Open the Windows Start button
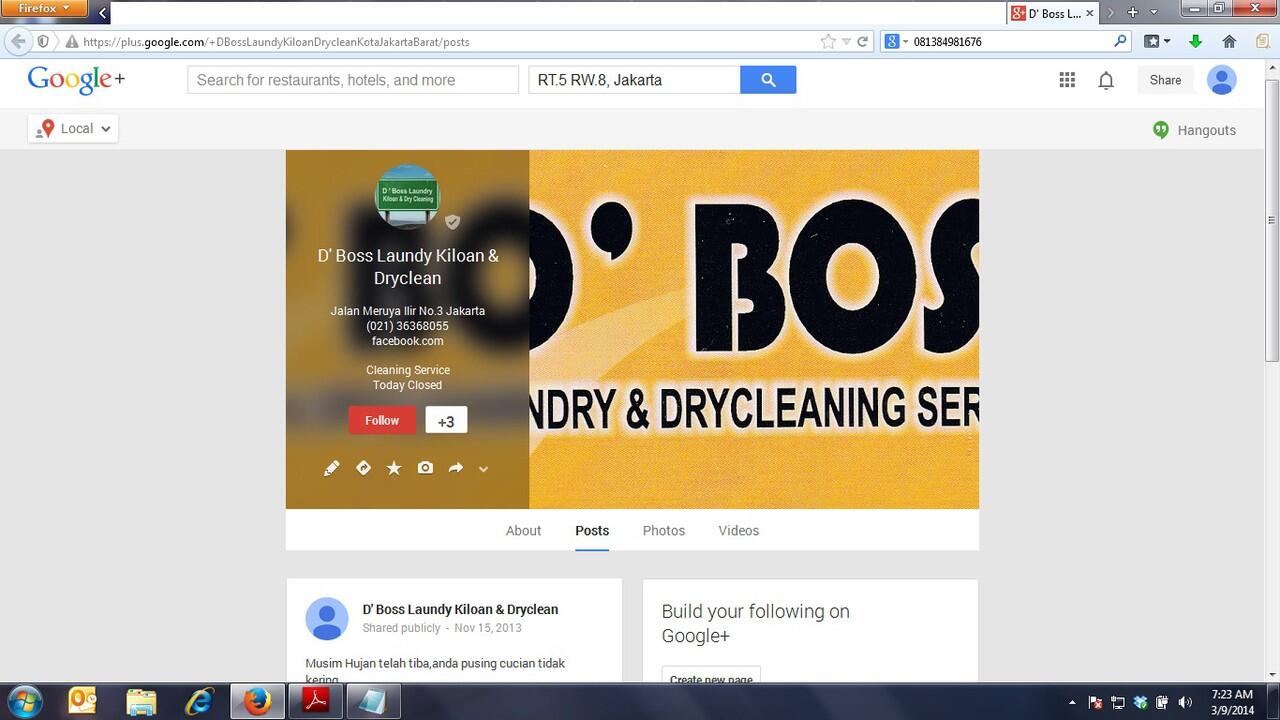 pos(24,701)
